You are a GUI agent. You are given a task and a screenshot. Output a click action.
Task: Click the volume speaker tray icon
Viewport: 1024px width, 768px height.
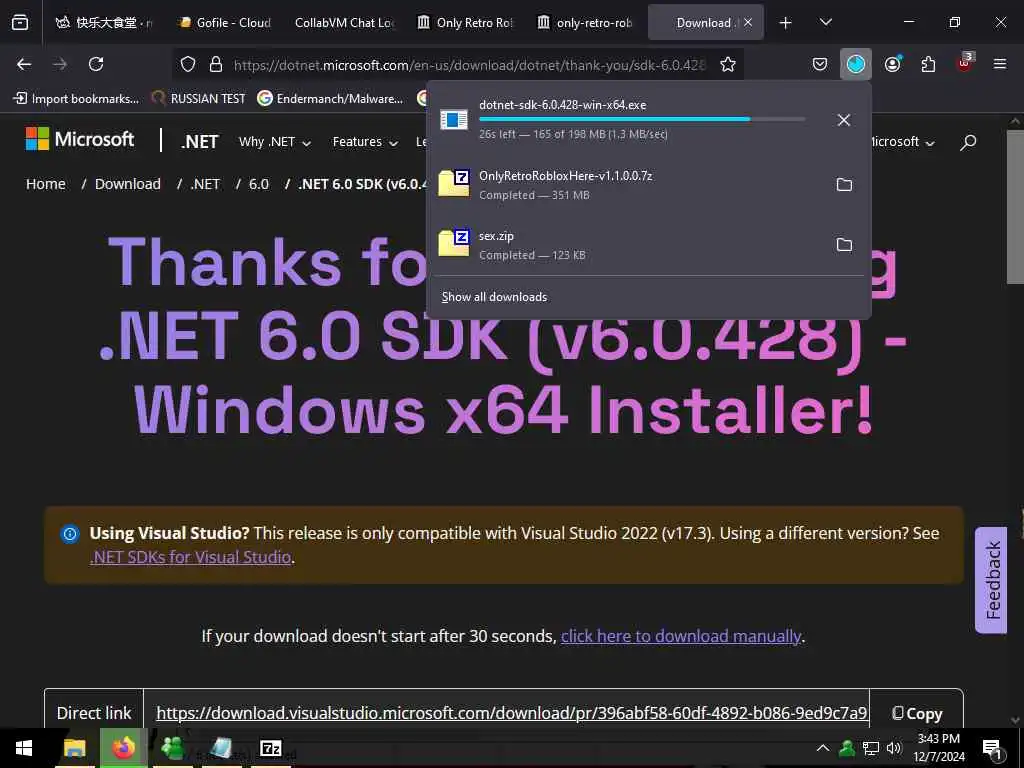(894, 748)
